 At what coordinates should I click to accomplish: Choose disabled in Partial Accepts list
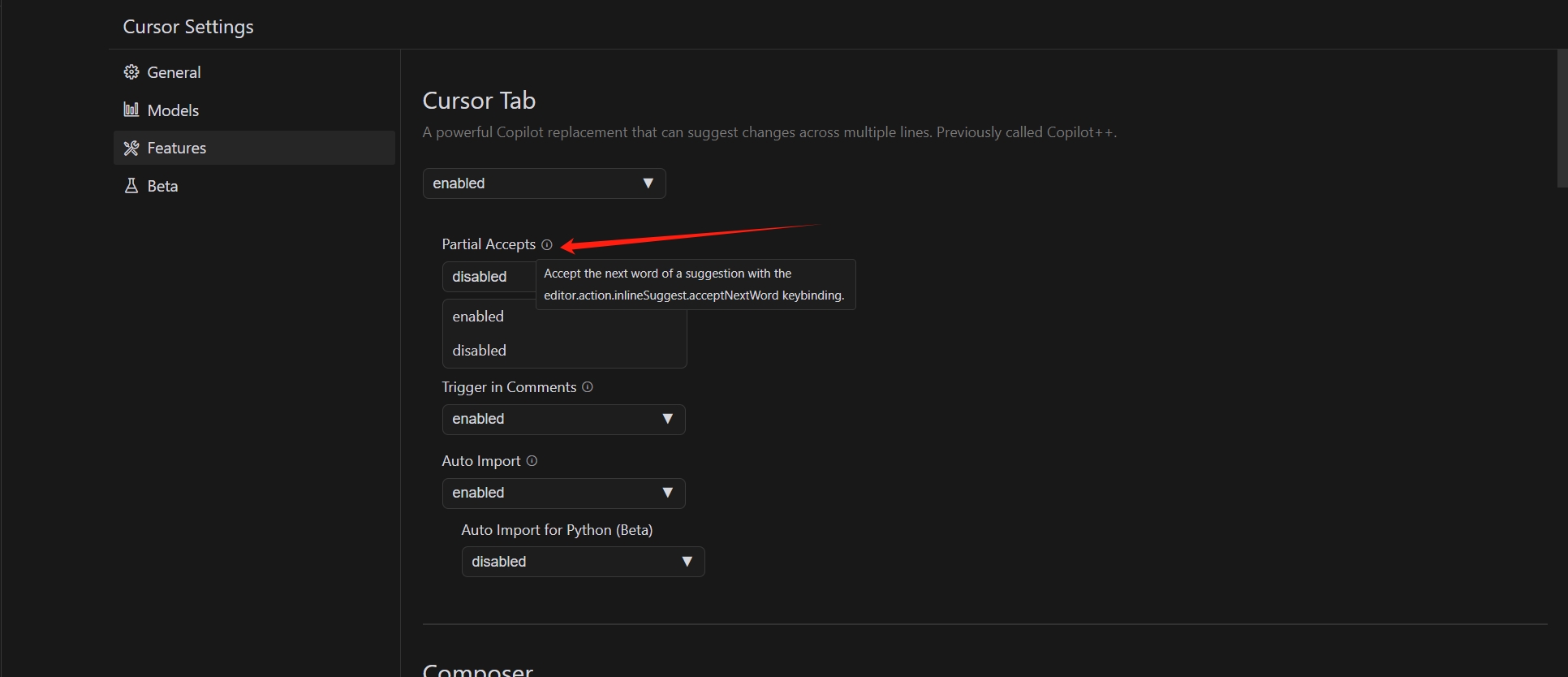tap(564, 351)
